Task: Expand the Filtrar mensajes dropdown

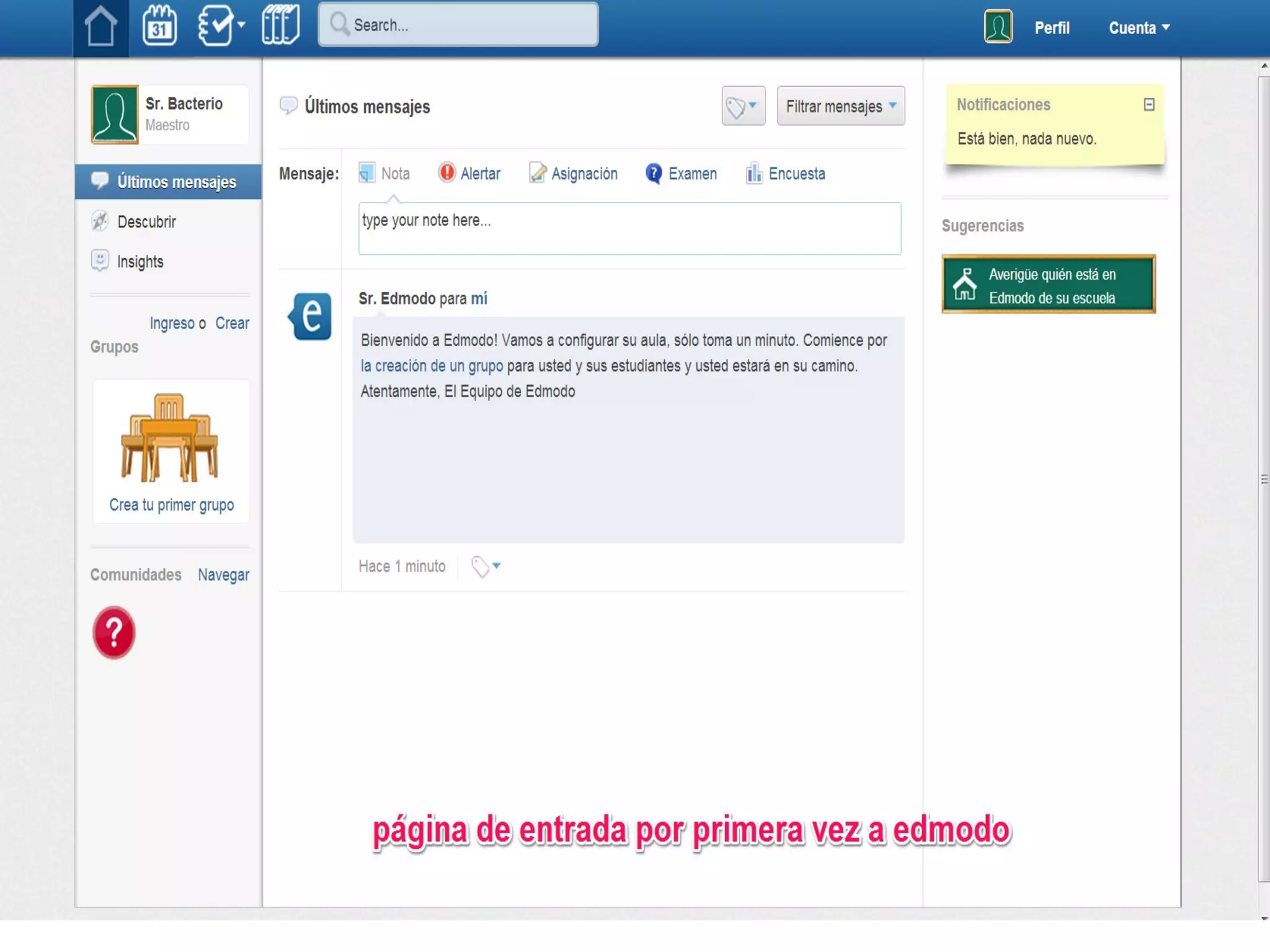Action: point(840,107)
